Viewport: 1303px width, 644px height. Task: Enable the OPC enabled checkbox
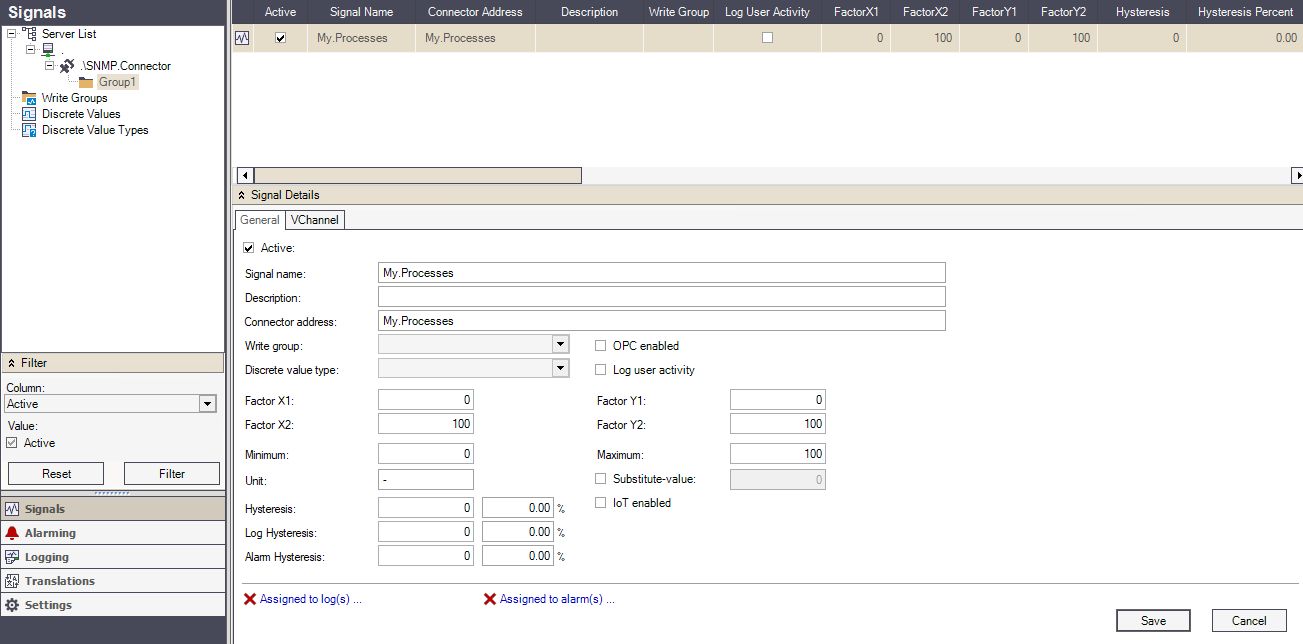[601, 346]
